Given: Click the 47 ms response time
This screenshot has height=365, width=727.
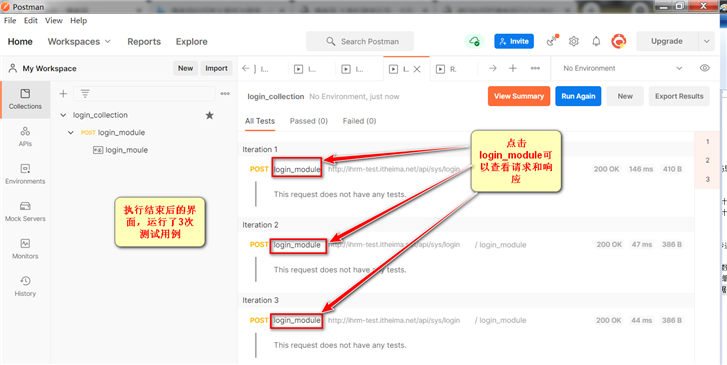Looking at the screenshot, I should [642, 244].
